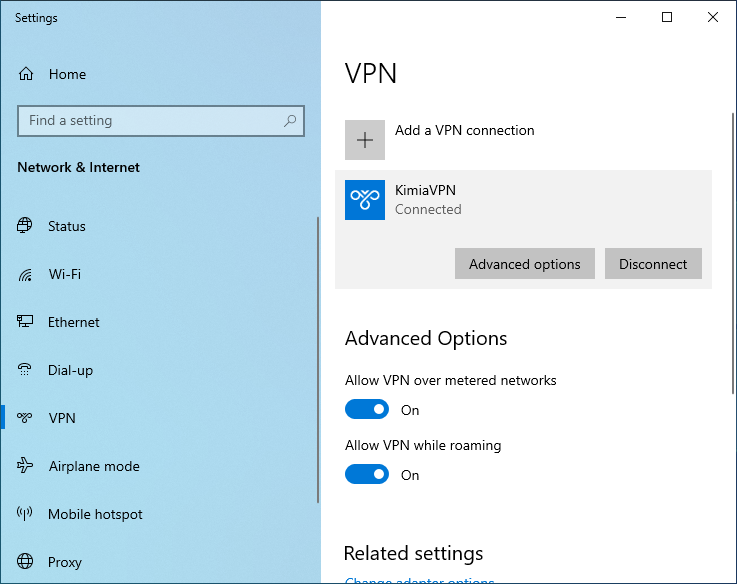Click the Mobile hotspot icon
Screen dimensions: 737x584
tap(26, 514)
